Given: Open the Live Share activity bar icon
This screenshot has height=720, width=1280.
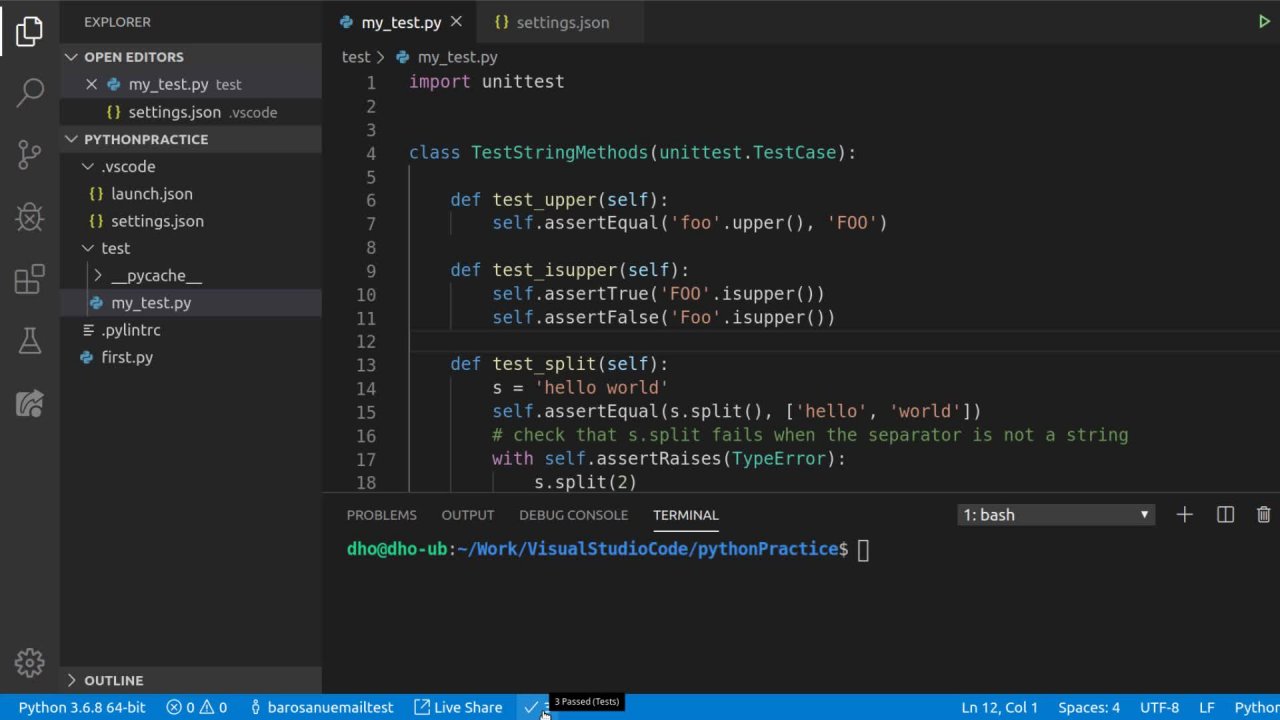Looking at the screenshot, I should [30, 403].
